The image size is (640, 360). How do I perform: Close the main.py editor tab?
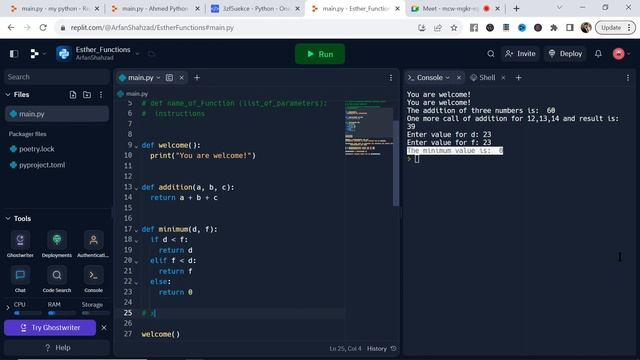(x=182, y=78)
